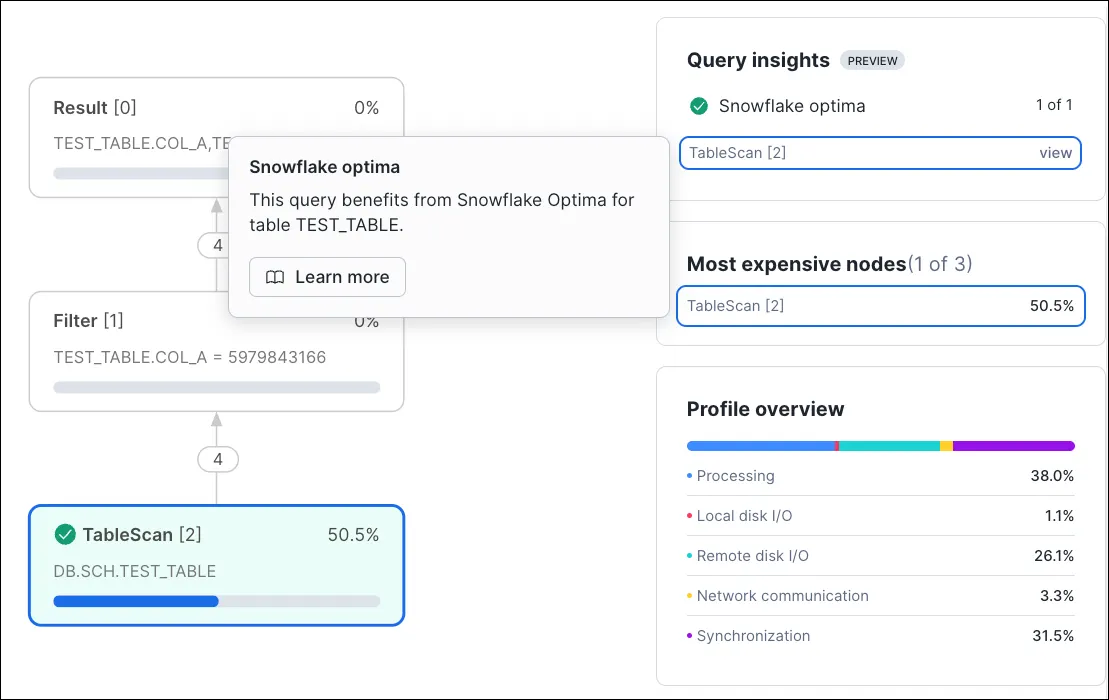Screen dimensions: 1109x700
Task: Click the Most expensive nodes heading
Action: point(795,264)
